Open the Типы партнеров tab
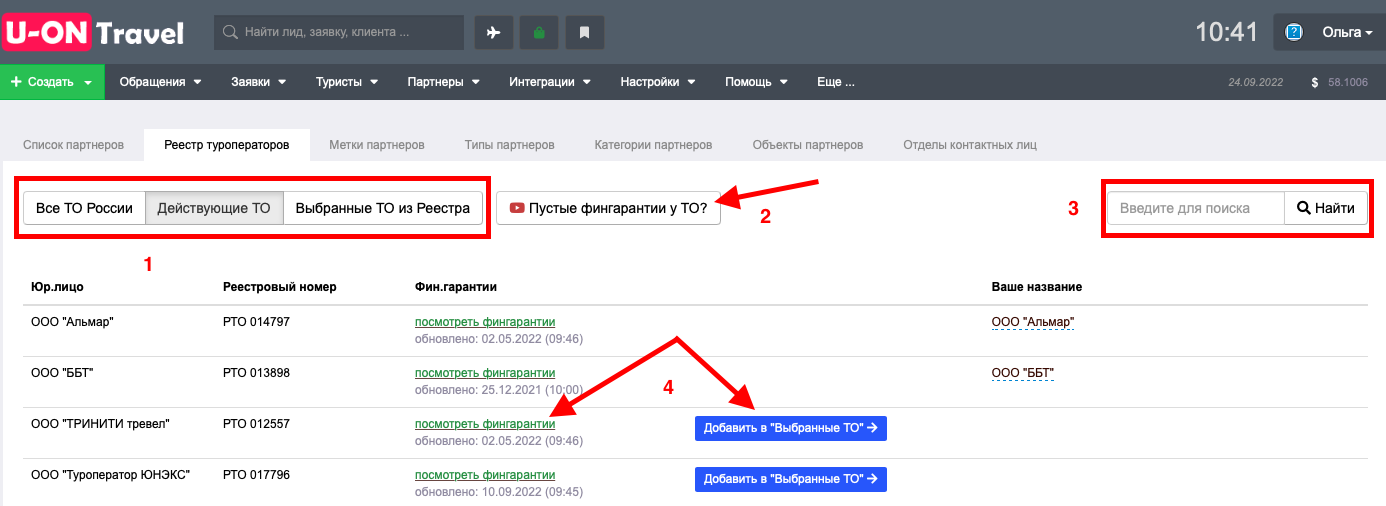This screenshot has width=1386, height=506. [509, 145]
